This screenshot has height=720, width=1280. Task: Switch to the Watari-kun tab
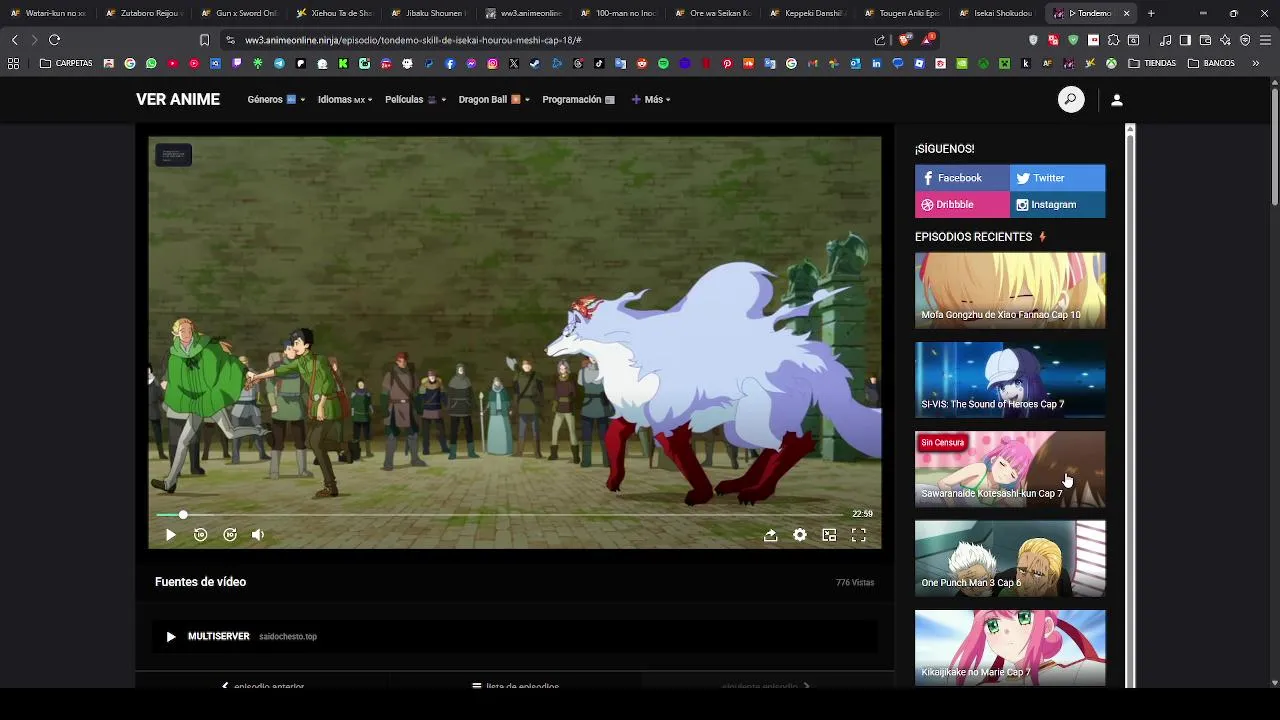[49, 13]
